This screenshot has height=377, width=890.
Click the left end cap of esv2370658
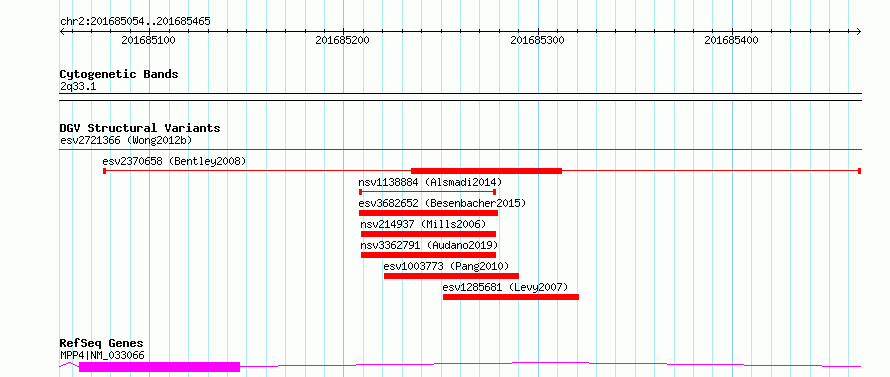(104, 171)
